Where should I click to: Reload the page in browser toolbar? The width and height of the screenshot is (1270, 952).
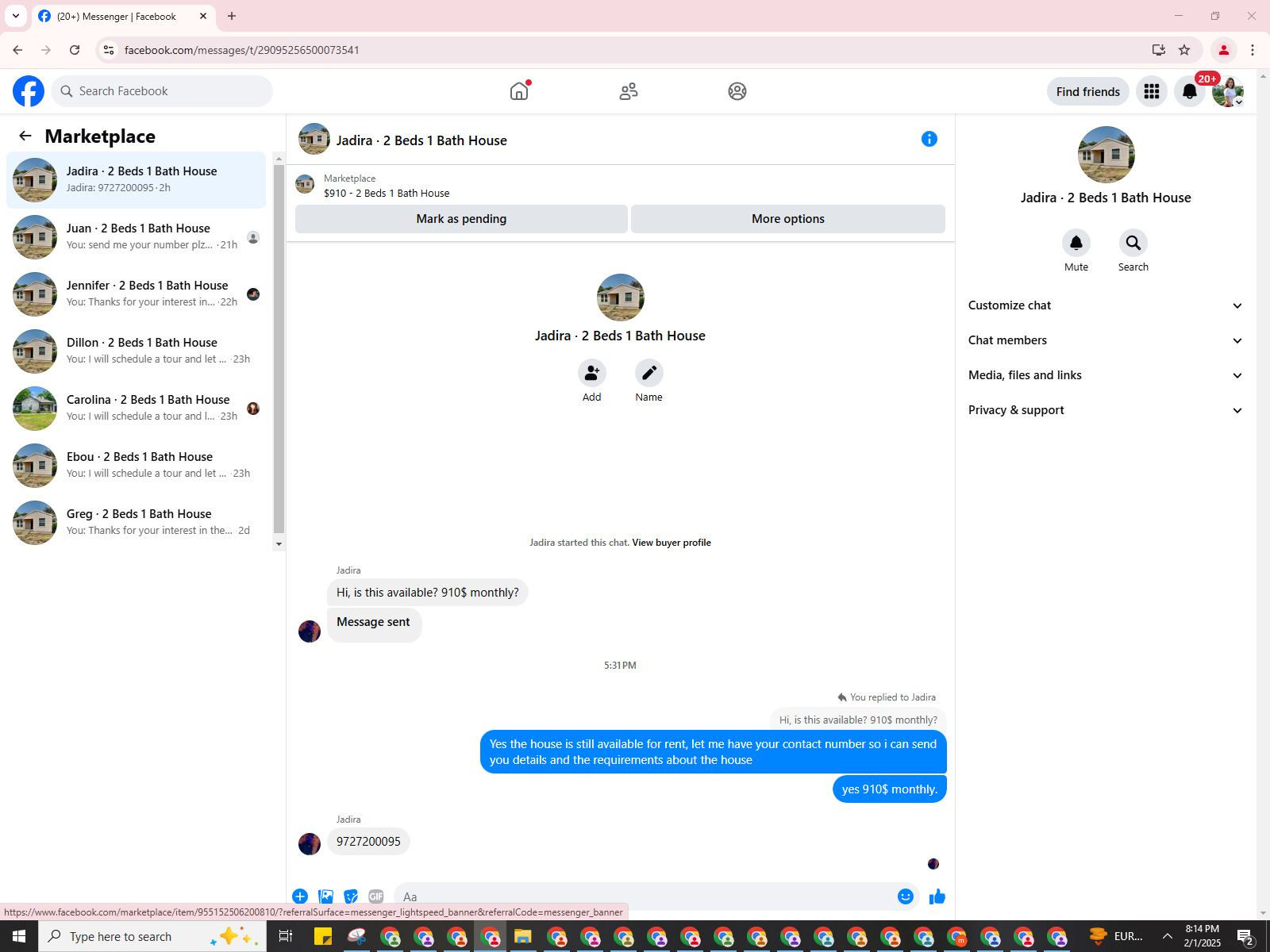[x=75, y=50]
